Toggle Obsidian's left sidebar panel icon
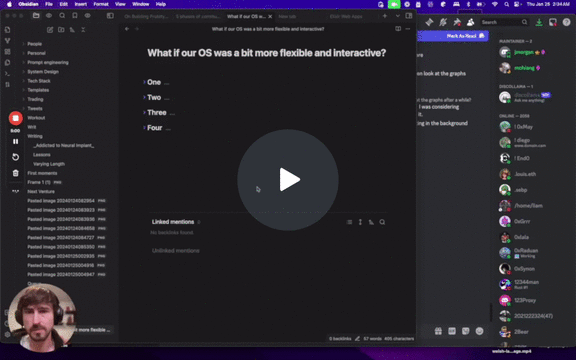Image resolution: width=576 pixels, height=360 pixels. click(x=110, y=16)
